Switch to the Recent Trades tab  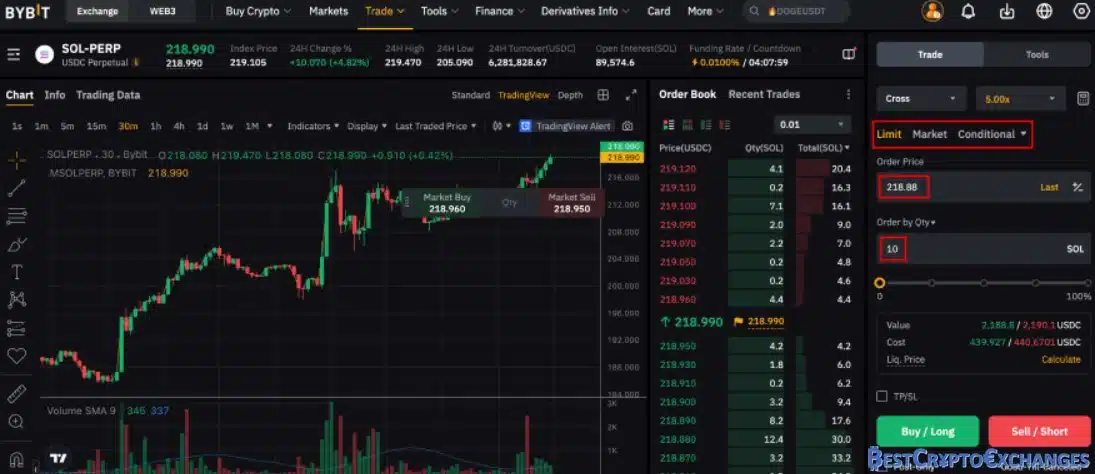point(764,94)
